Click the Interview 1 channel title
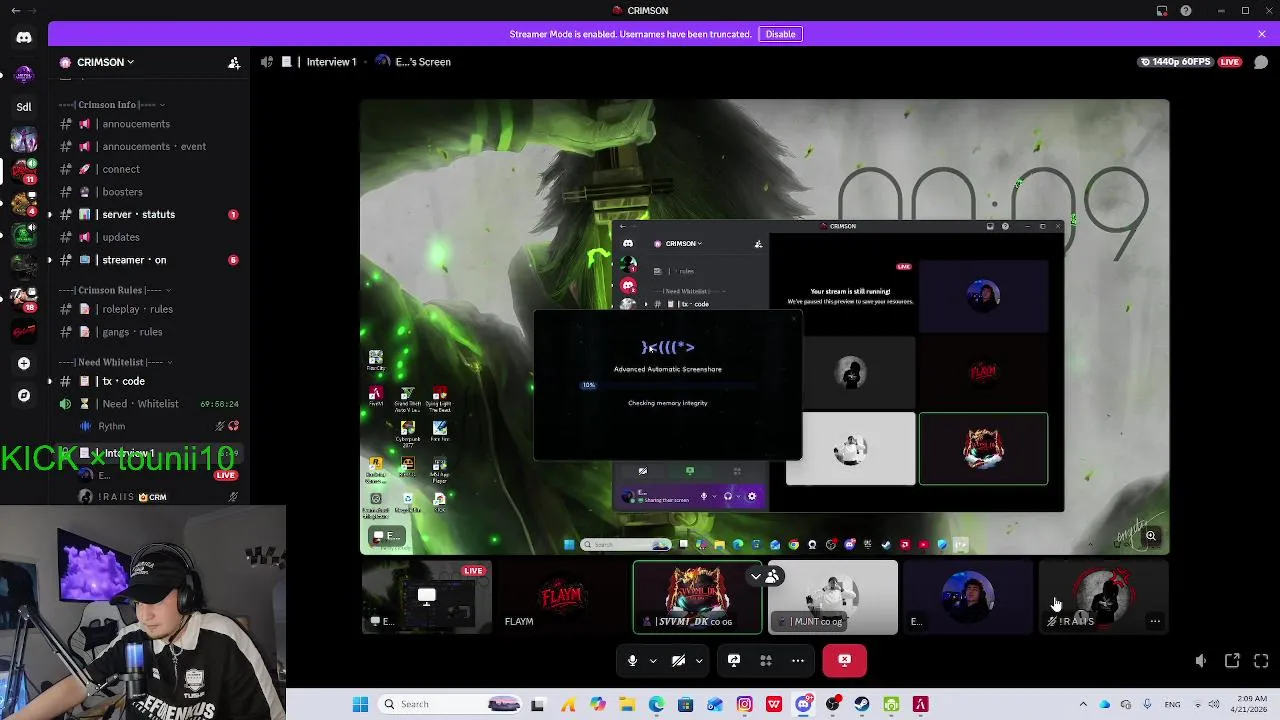The width and height of the screenshot is (1280, 720). click(x=331, y=62)
